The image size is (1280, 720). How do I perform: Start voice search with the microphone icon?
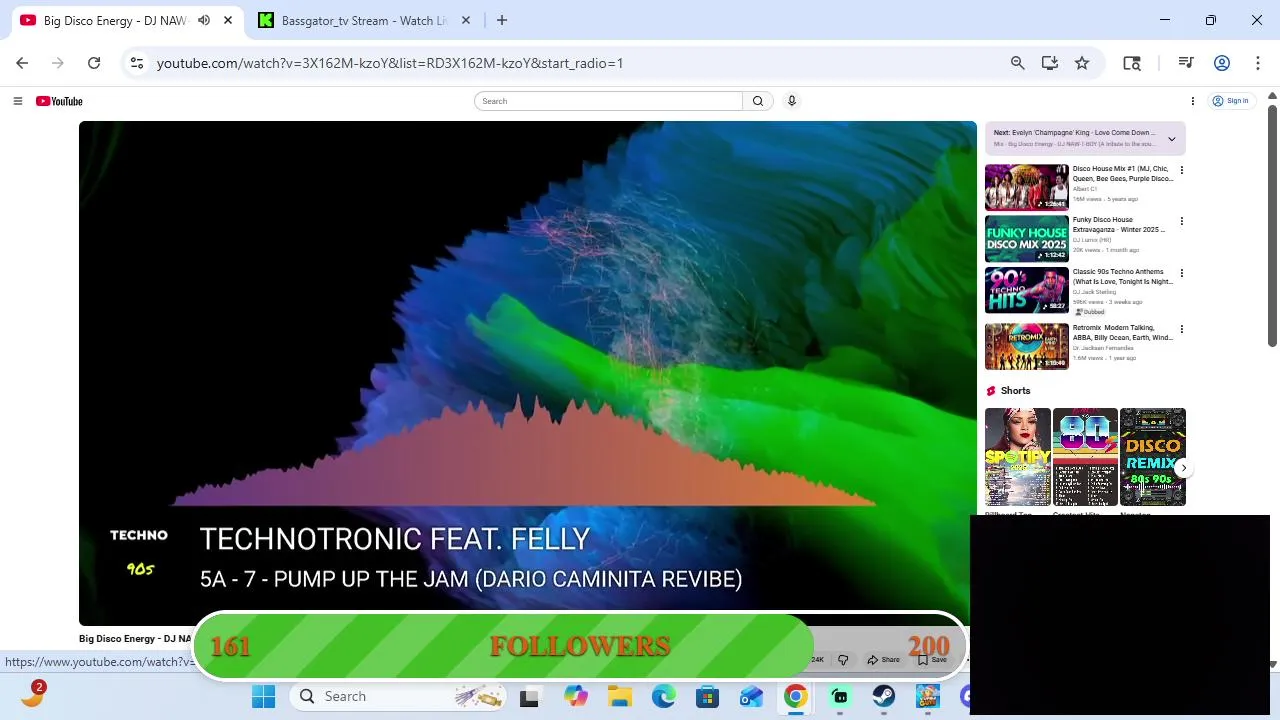click(x=792, y=101)
